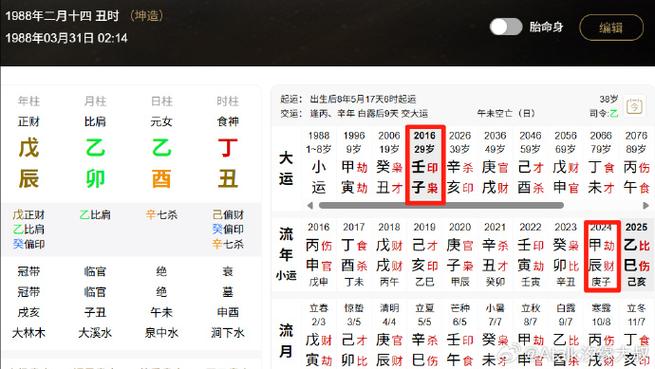Click the hour branch 丑 character
Viewport: 655px width, 369px height.
pos(228,179)
